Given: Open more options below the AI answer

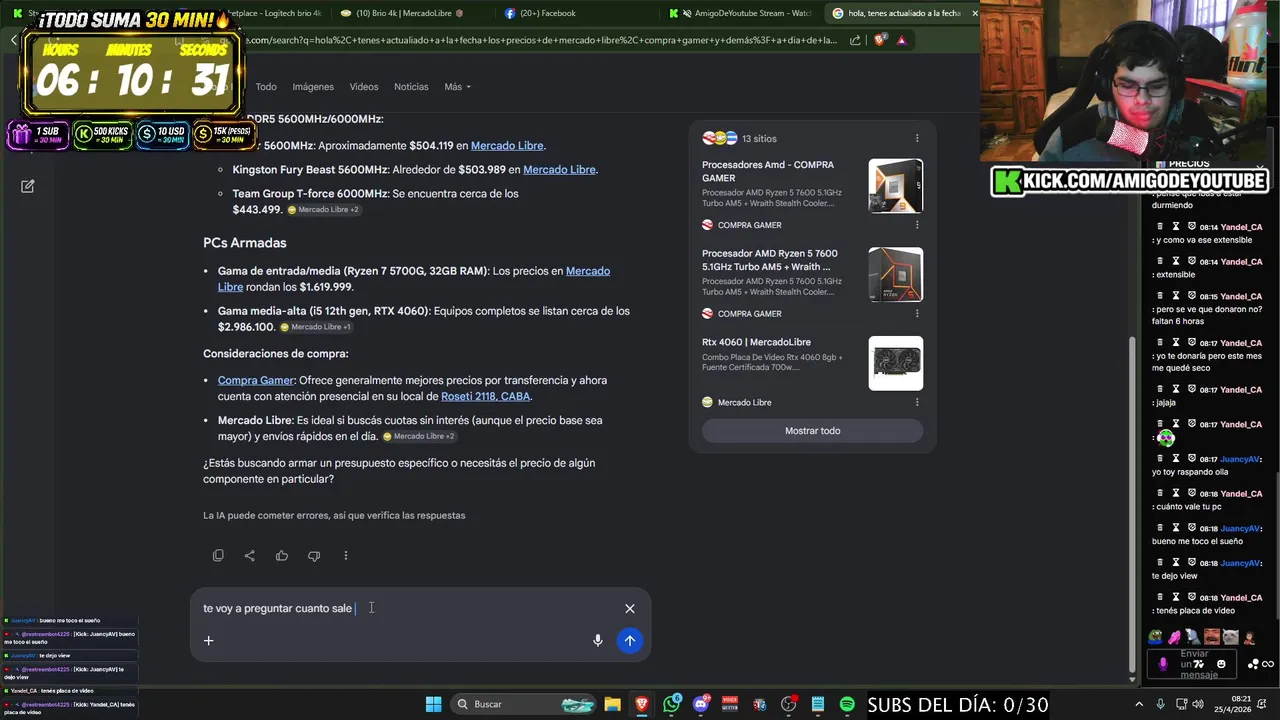Looking at the screenshot, I should (x=346, y=556).
